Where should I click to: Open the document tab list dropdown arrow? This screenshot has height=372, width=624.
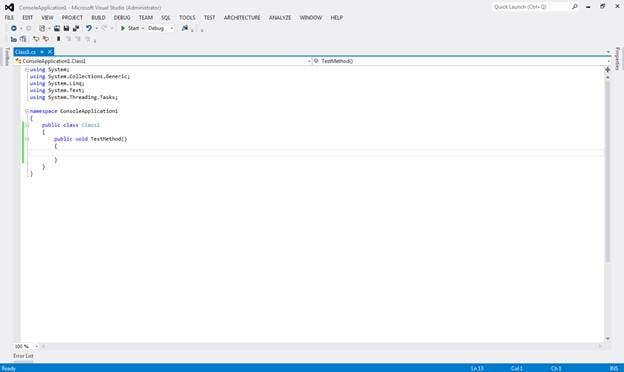(x=608, y=52)
